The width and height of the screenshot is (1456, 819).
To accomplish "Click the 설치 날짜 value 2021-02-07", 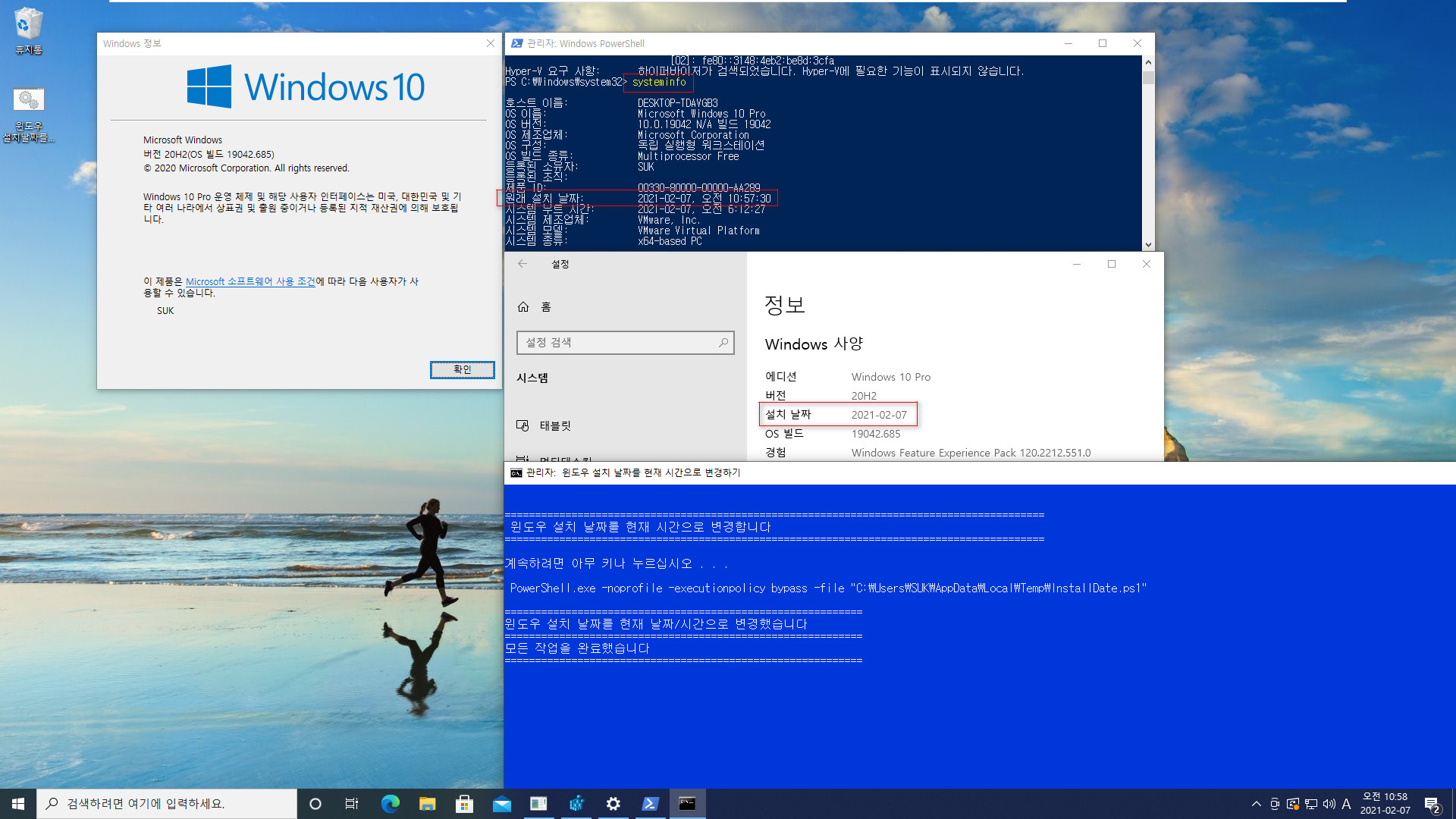I will point(879,415).
